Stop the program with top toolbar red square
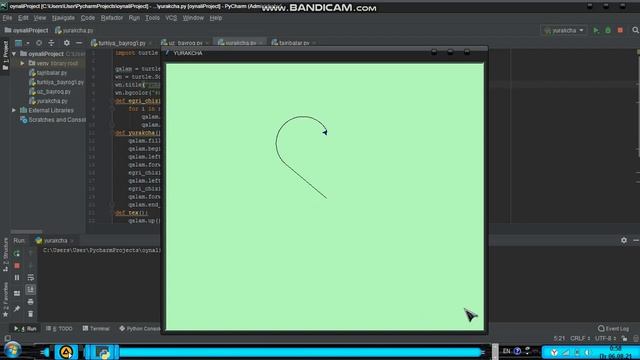The width and height of the screenshot is (640, 360). (x=620, y=31)
